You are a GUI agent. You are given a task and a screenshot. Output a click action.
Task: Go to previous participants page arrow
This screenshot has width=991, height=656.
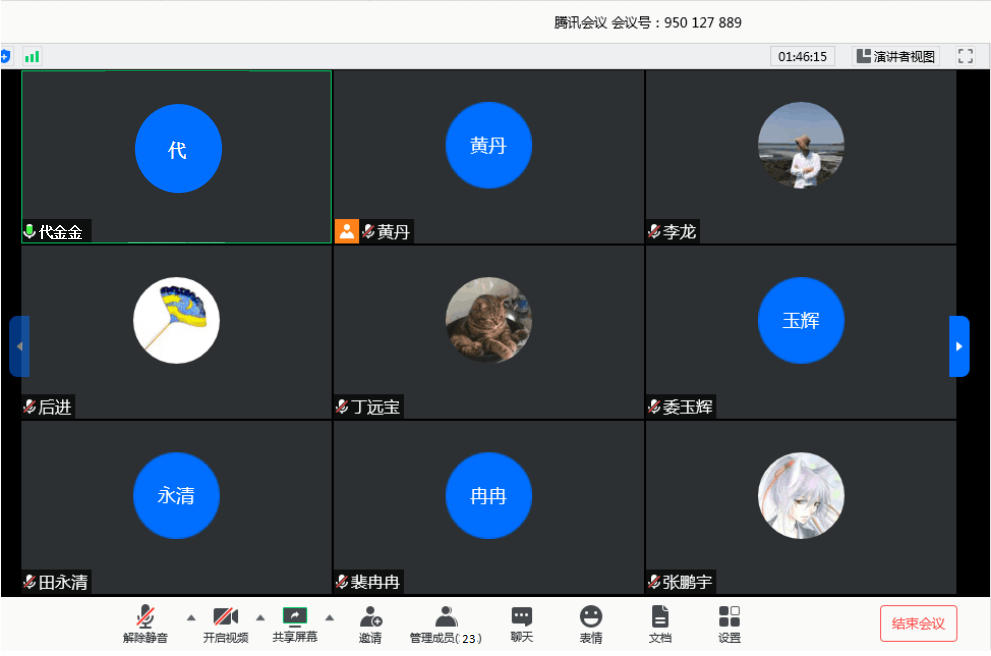[x=20, y=346]
